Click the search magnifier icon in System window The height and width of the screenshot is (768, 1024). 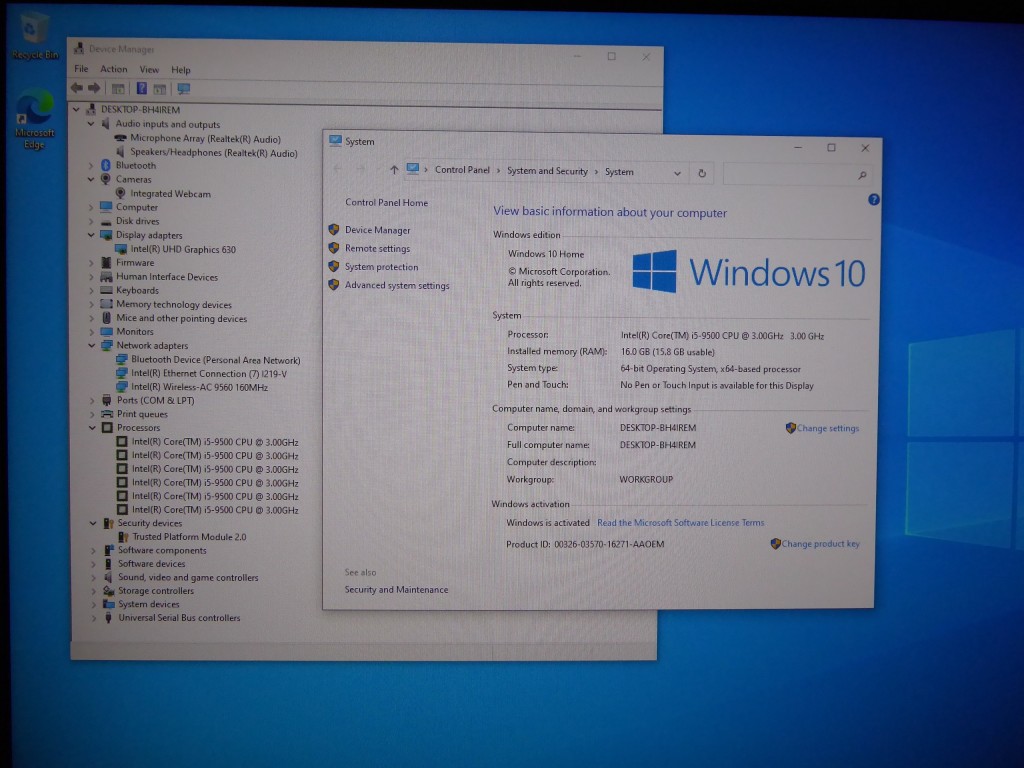(862, 175)
